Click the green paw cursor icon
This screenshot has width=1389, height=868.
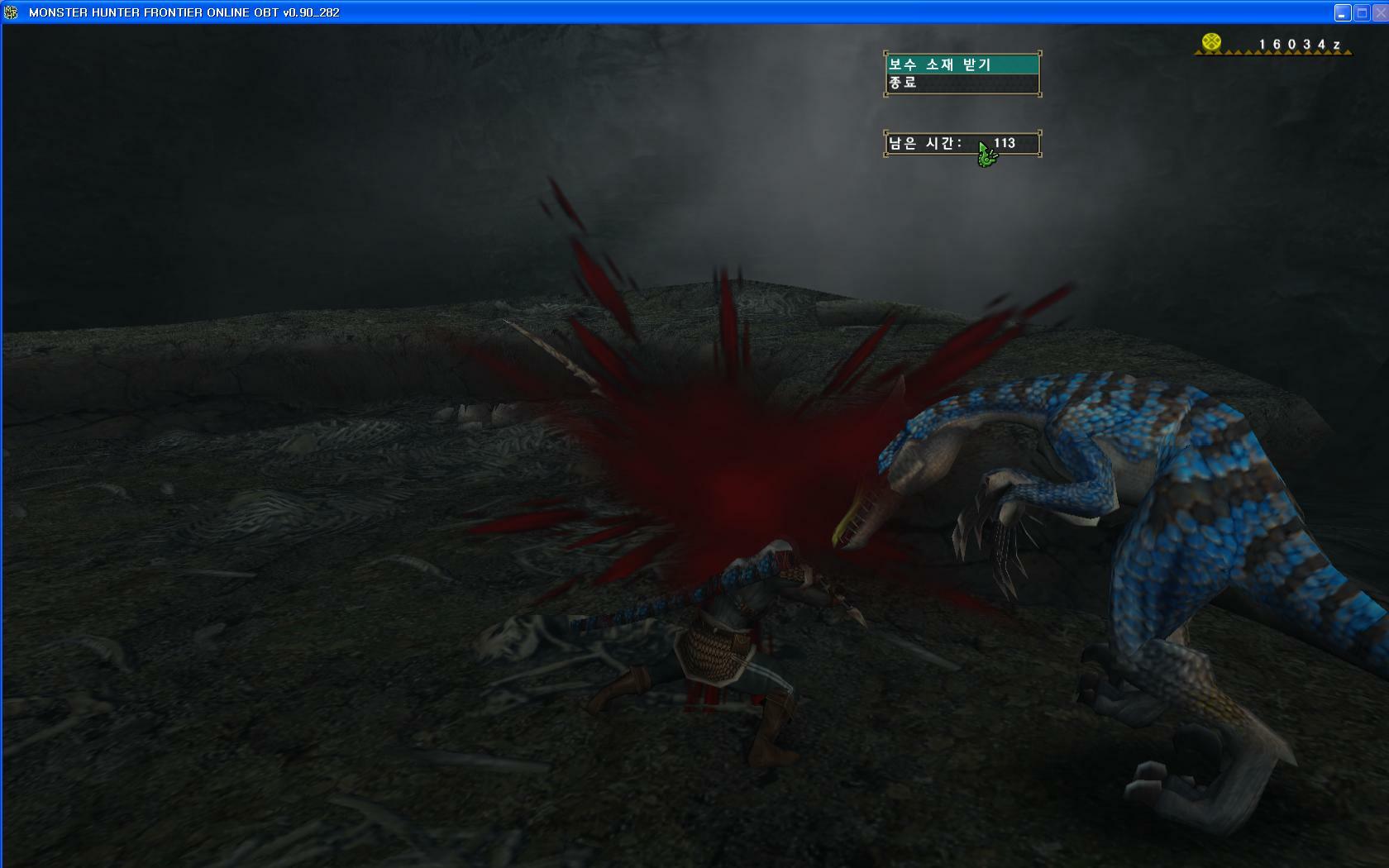986,155
